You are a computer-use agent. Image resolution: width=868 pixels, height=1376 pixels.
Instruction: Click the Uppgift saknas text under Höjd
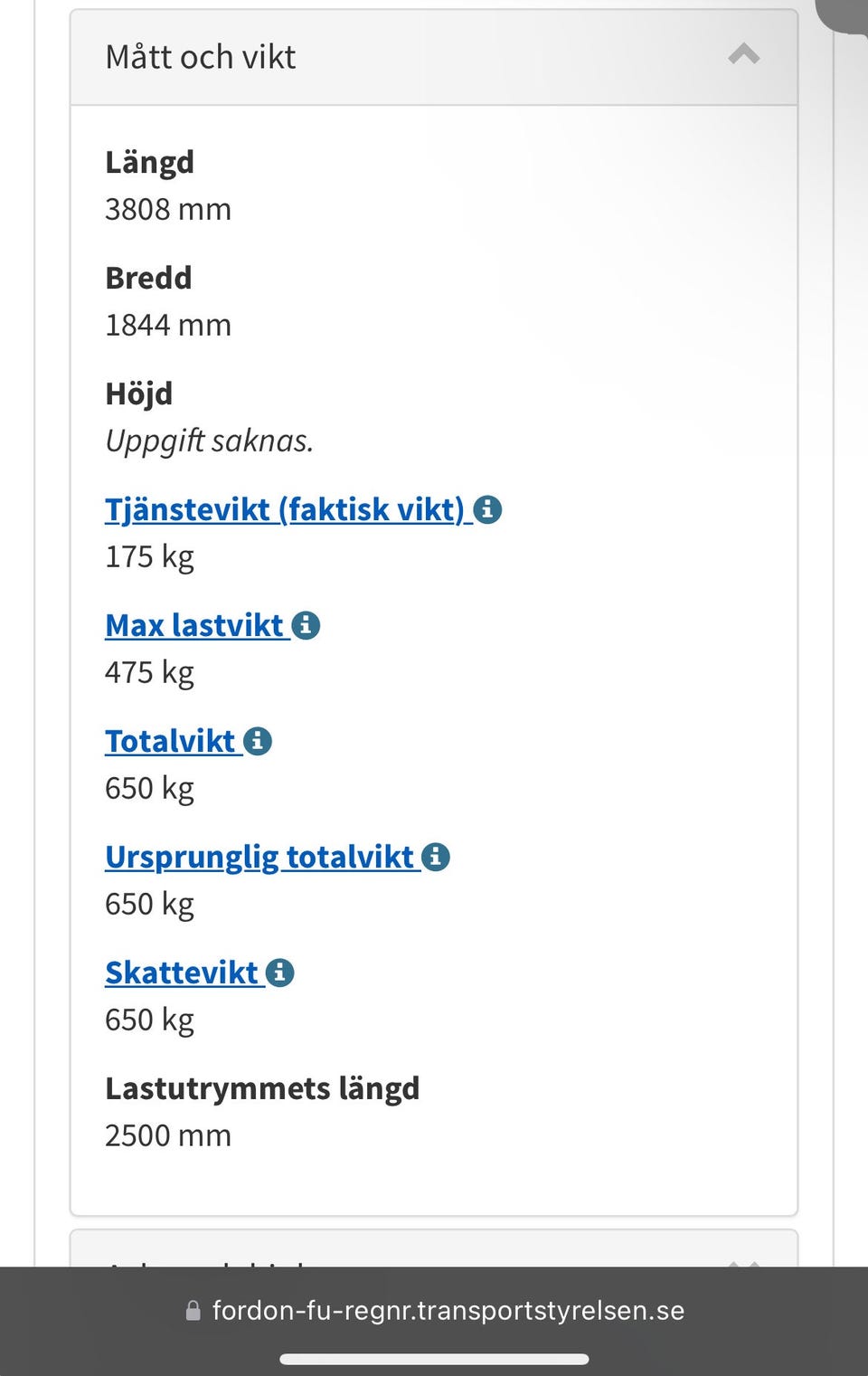pyautogui.click(x=209, y=441)
